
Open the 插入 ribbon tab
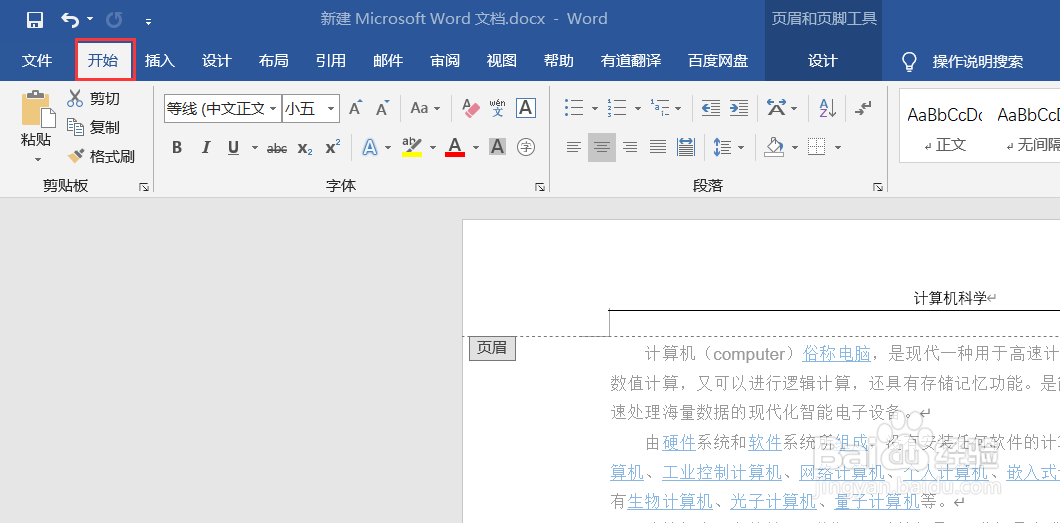(160, 61)
